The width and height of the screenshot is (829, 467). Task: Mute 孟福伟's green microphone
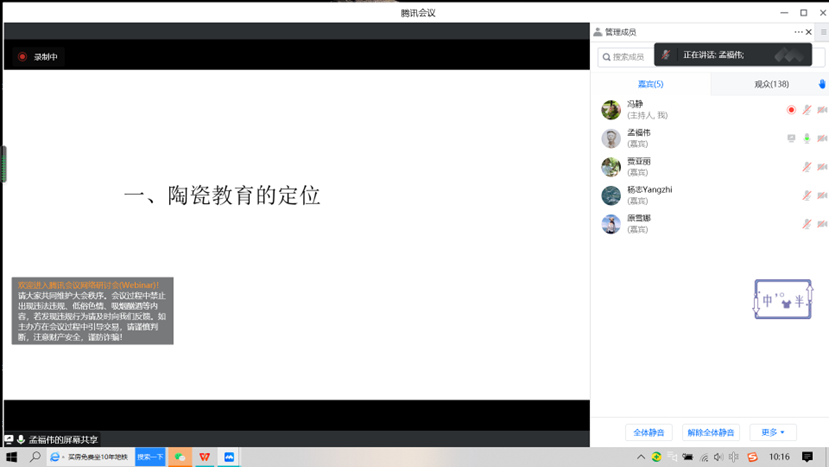pyautogui.click(x=807, y=139)
